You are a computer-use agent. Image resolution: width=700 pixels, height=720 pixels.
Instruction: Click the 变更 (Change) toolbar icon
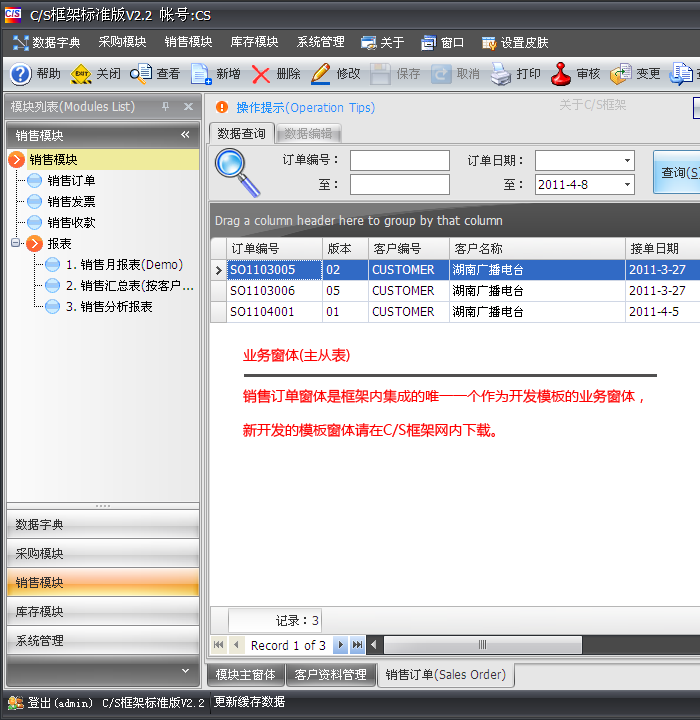point(621,74)
